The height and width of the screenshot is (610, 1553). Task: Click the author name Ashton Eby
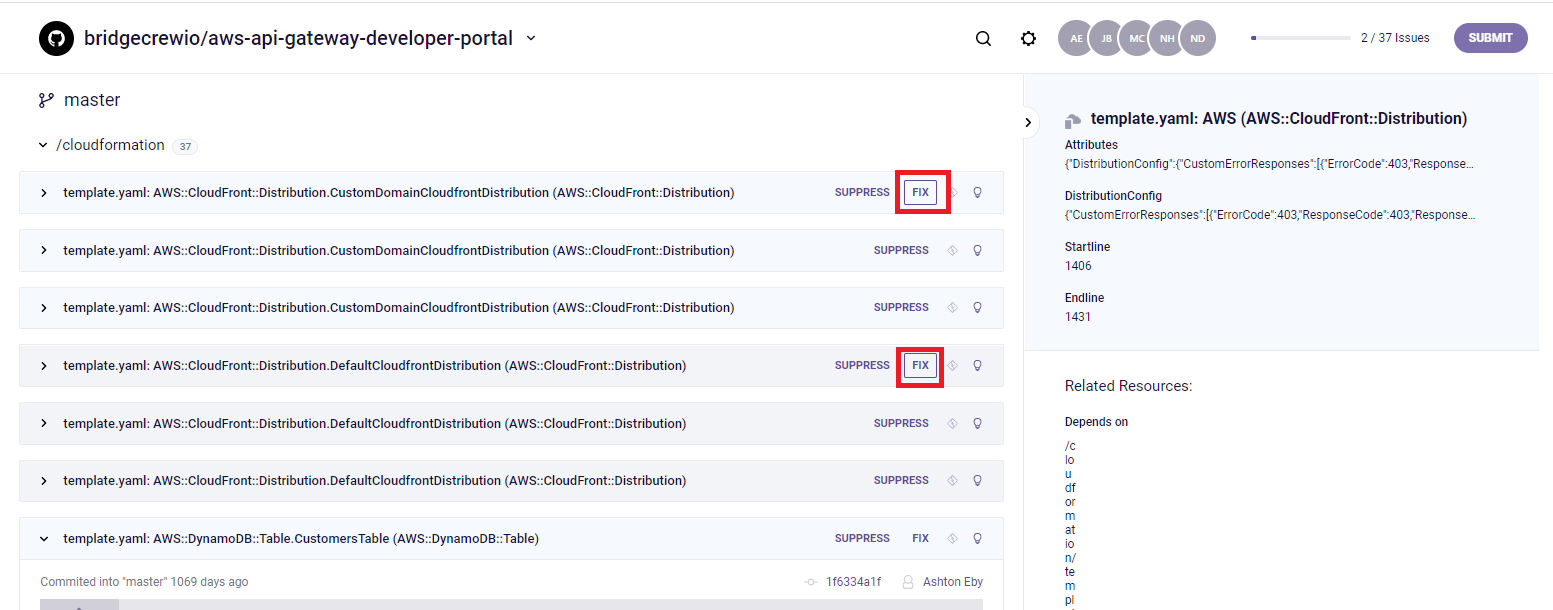[x=953, y=582]
